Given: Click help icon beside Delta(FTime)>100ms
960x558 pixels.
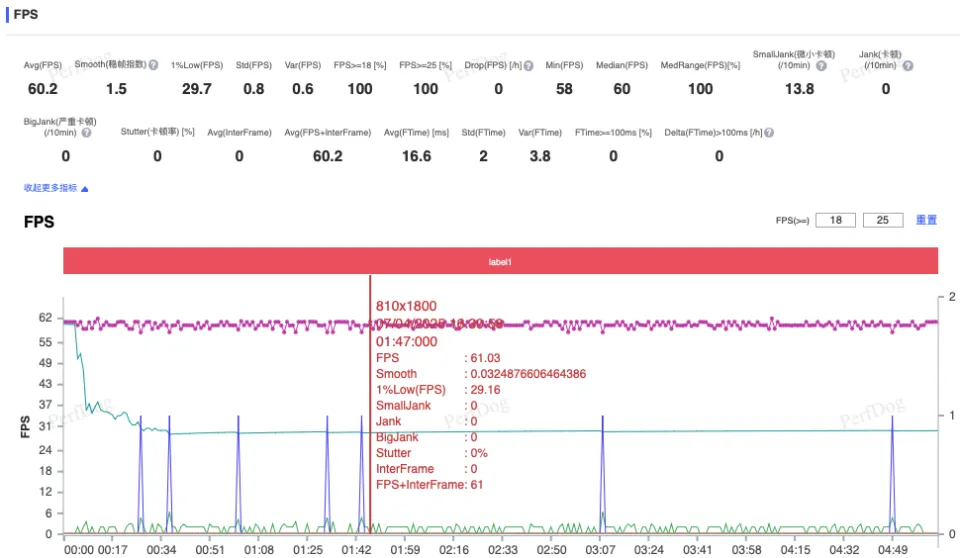Looking at the screenshot, I should [769, 132].
